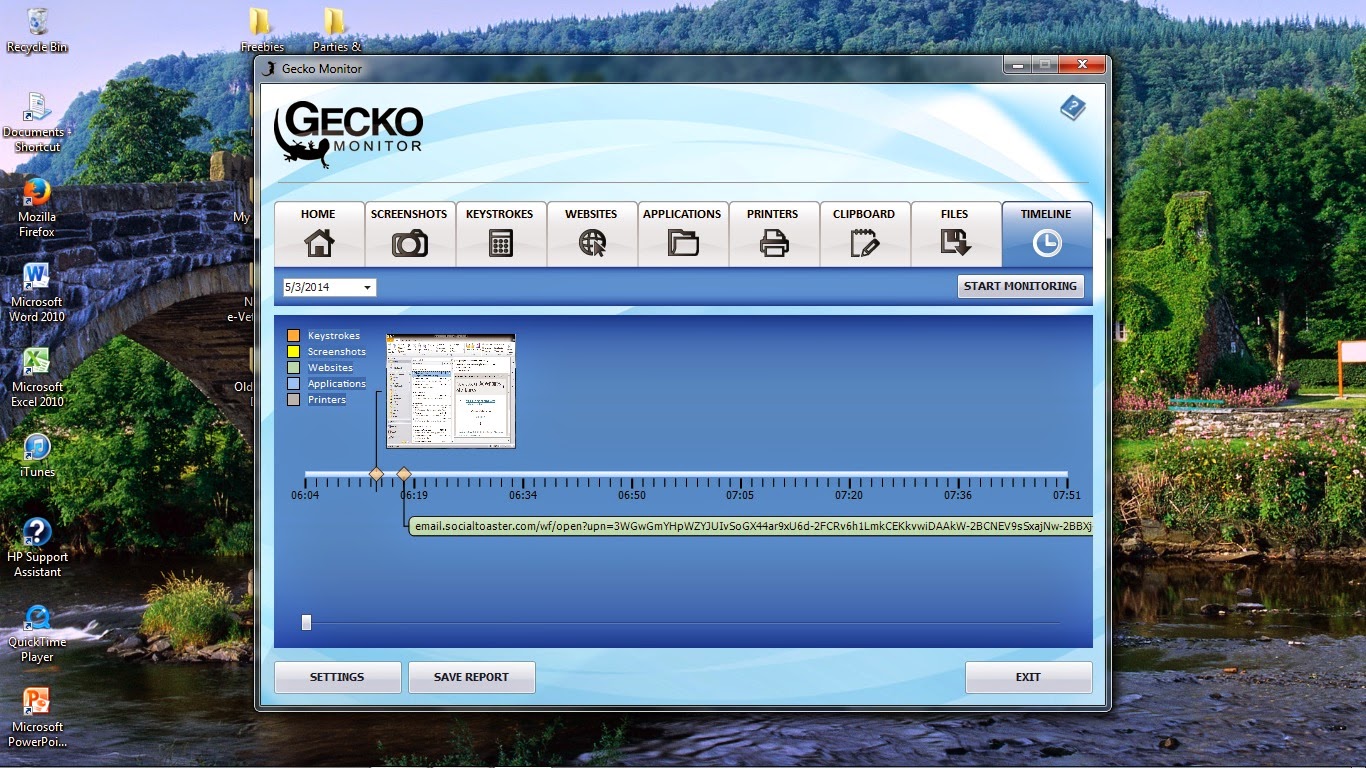This screenshot has height=768, width=1366.
Task: Open the screenshot thumbnail on the timeline
Action: [450, 391]
